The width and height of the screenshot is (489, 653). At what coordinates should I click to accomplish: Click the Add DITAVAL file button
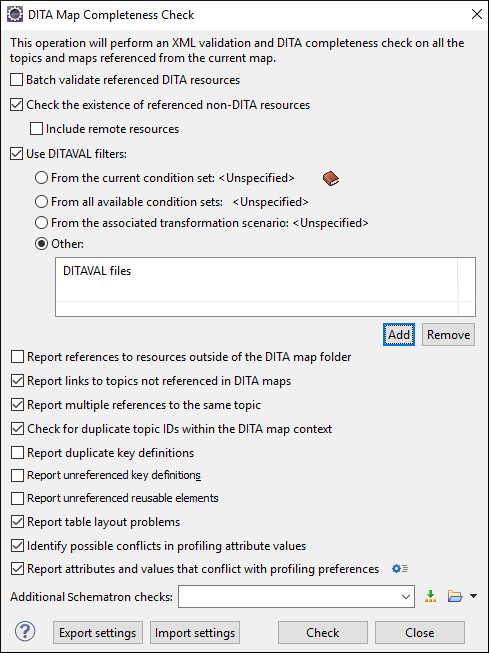coord(399,335)
